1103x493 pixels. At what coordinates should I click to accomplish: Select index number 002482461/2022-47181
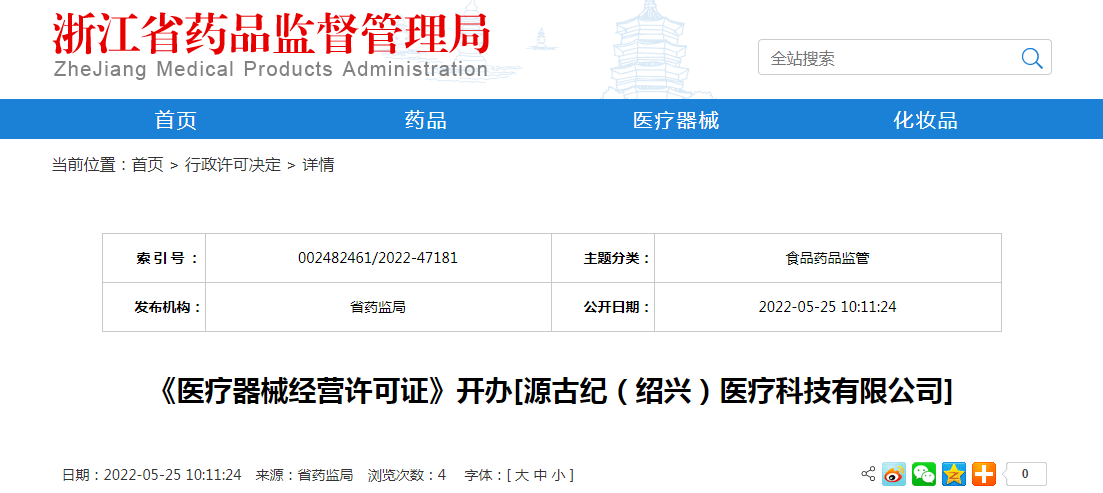[x=378, y=258]
